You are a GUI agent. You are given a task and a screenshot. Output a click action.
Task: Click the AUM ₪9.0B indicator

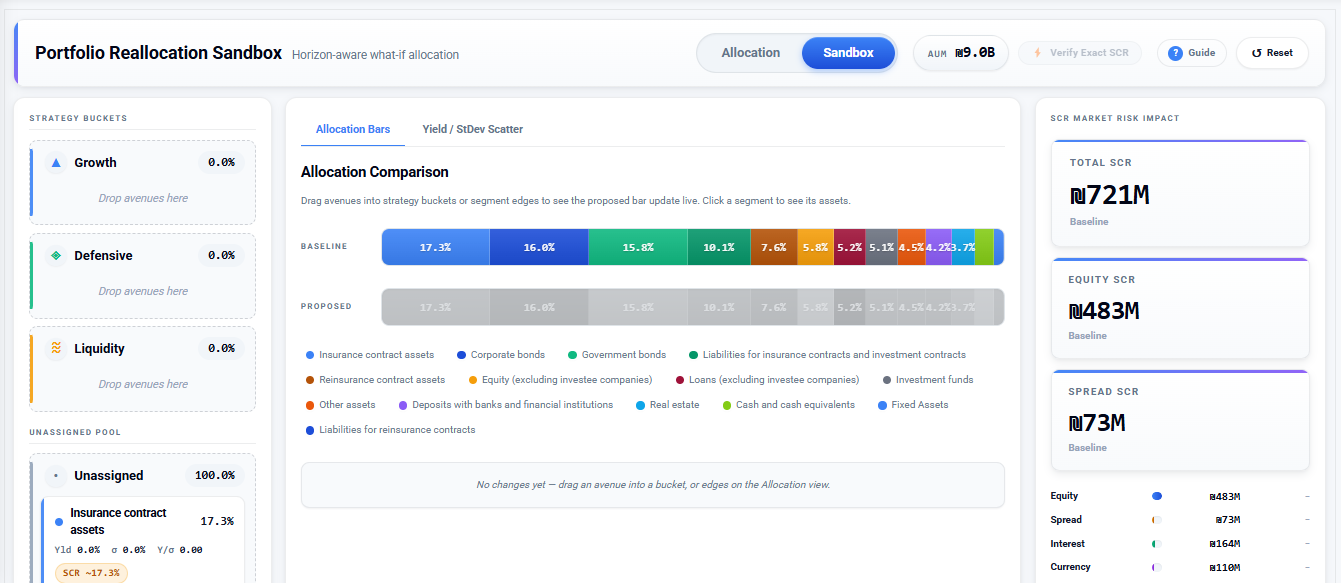coord(961,53)
